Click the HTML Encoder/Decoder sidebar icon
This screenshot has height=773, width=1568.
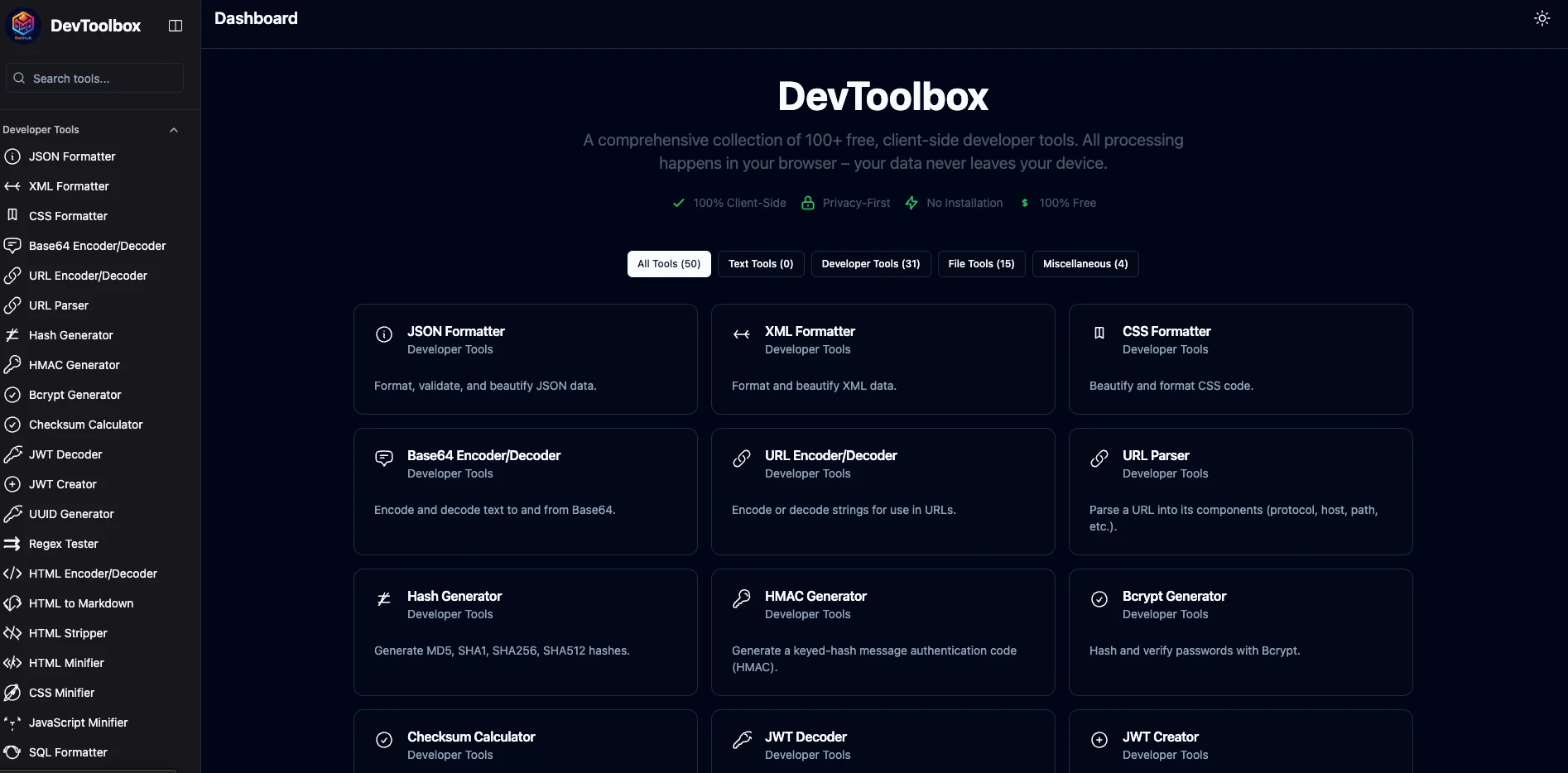point(12,574)
